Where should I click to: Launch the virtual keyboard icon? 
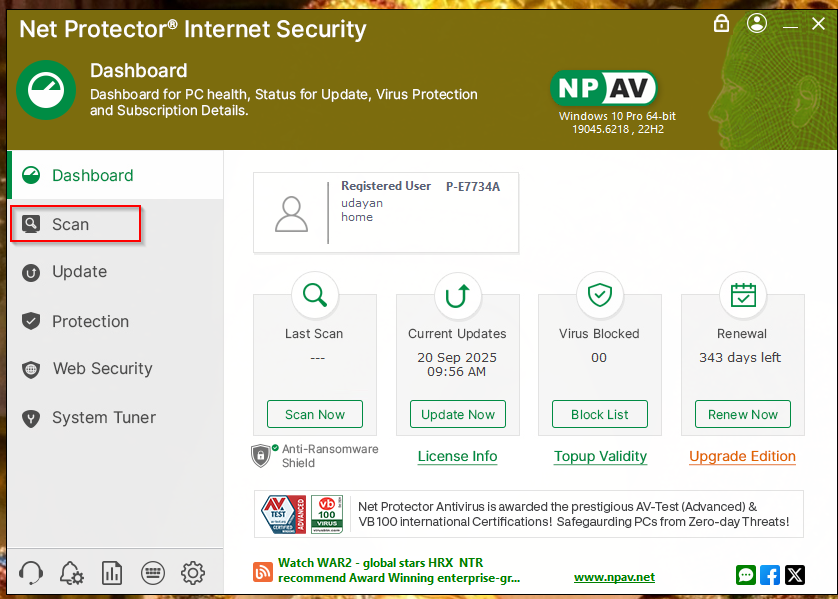point(152,573)
